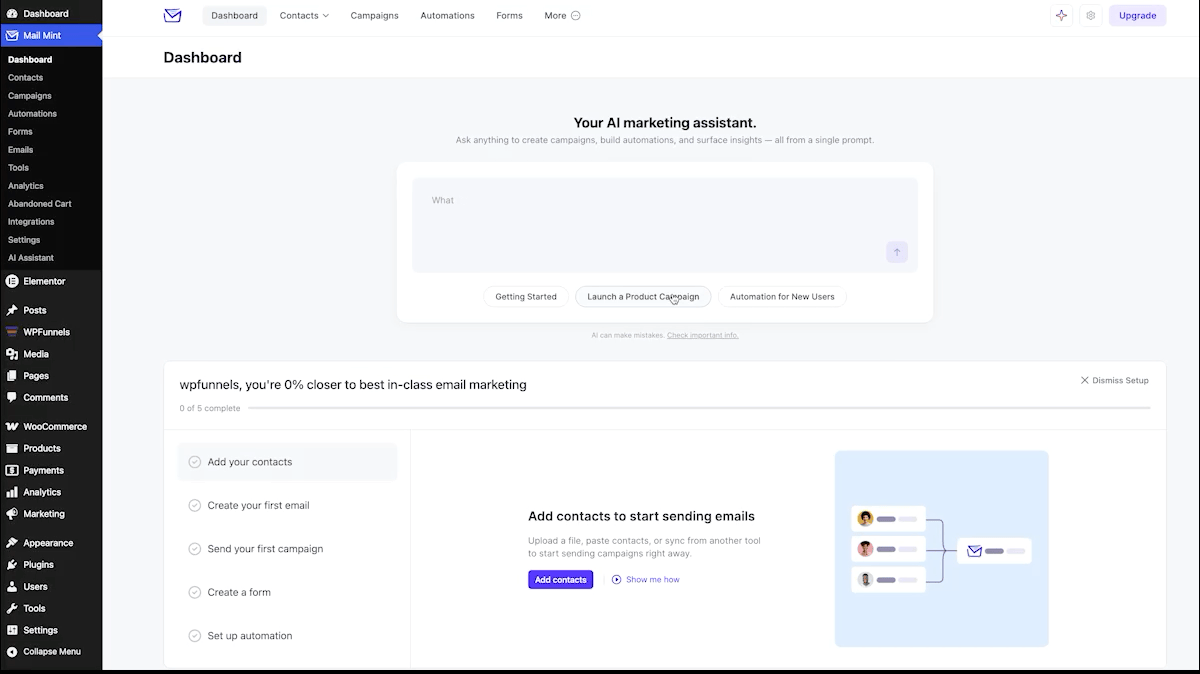Submit prompt with the up-arrow send icon
This screenshot has width=1200, height=674.
896,252
